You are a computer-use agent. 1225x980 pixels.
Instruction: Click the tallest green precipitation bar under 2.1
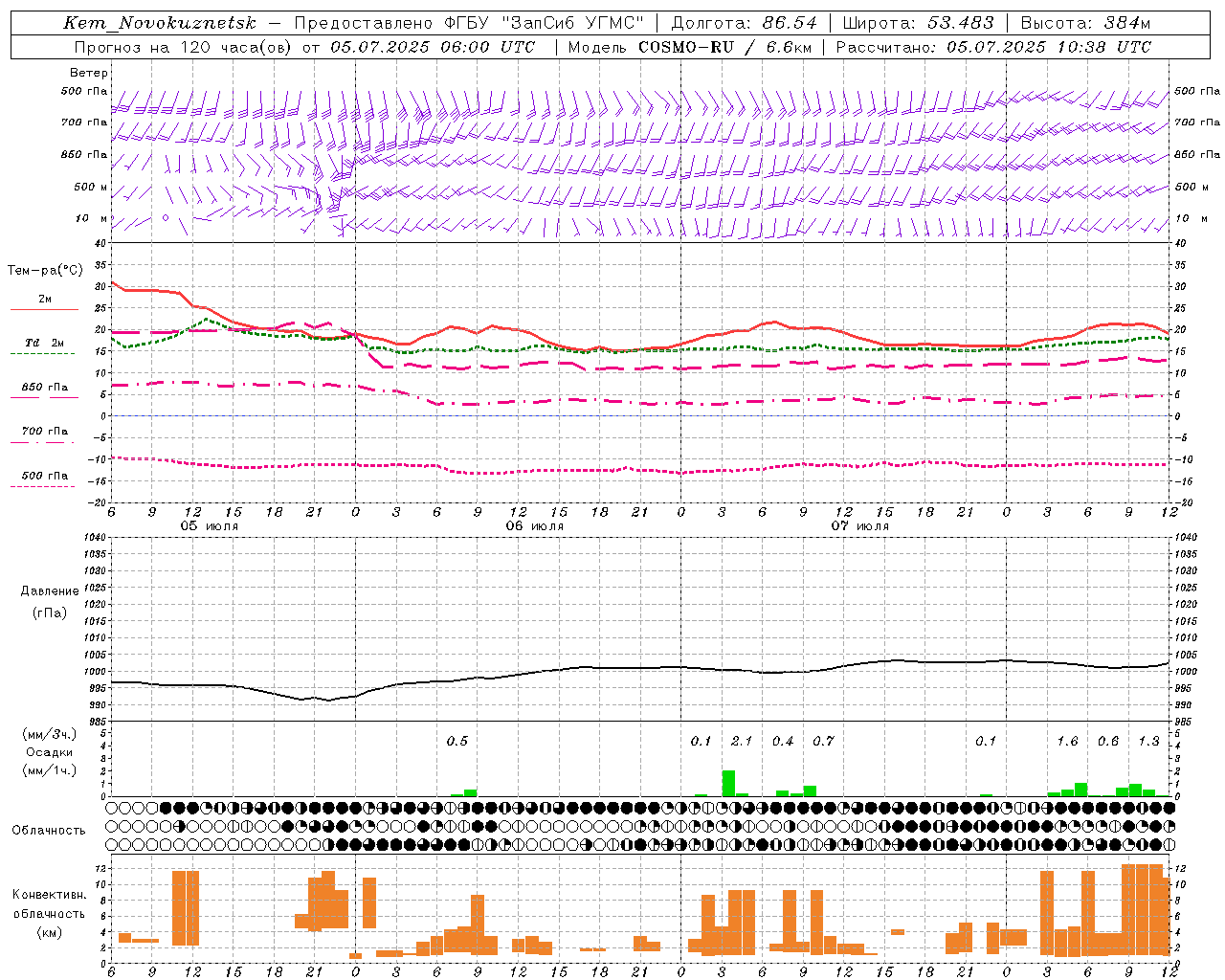pyautogui.click(x=728, y=783)
